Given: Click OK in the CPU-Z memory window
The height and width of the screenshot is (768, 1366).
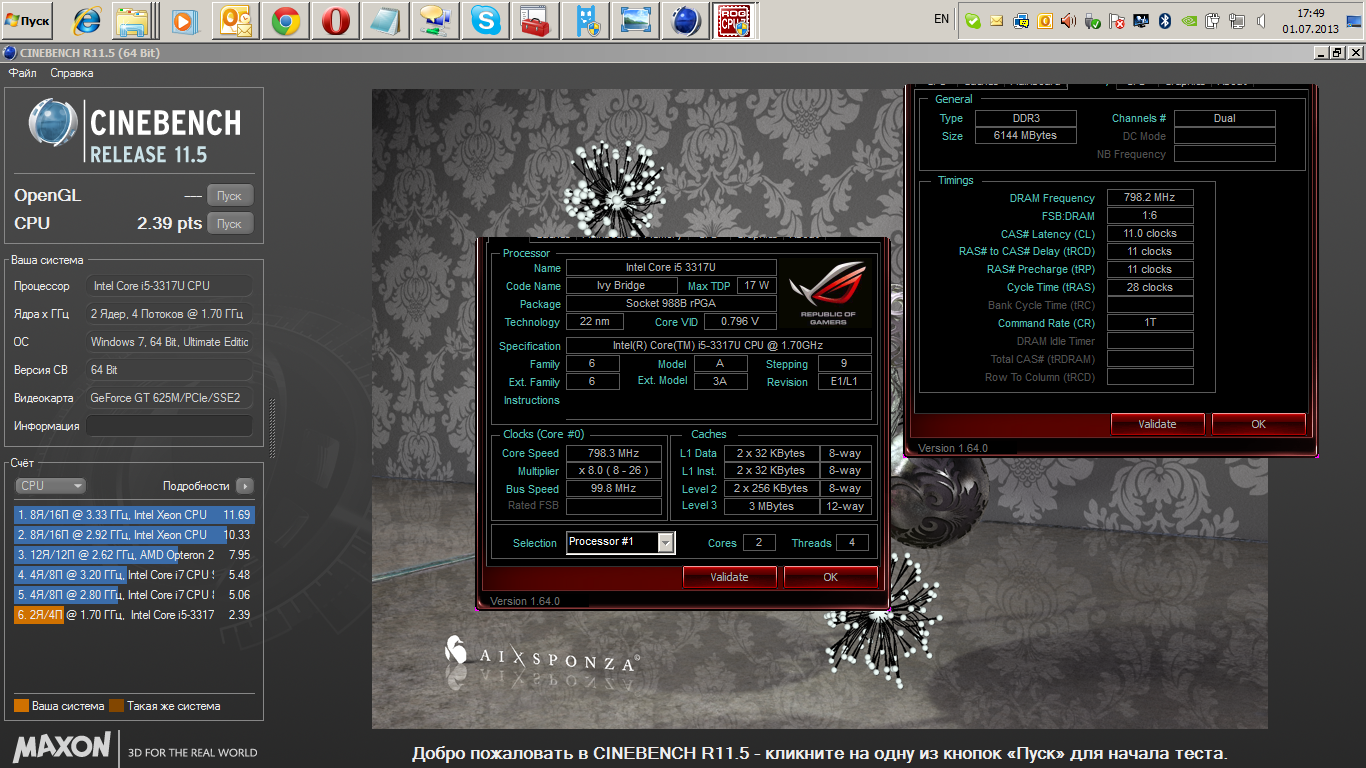Looking at the screenshot, I should pyautogui.click(x=1258, y=424).
